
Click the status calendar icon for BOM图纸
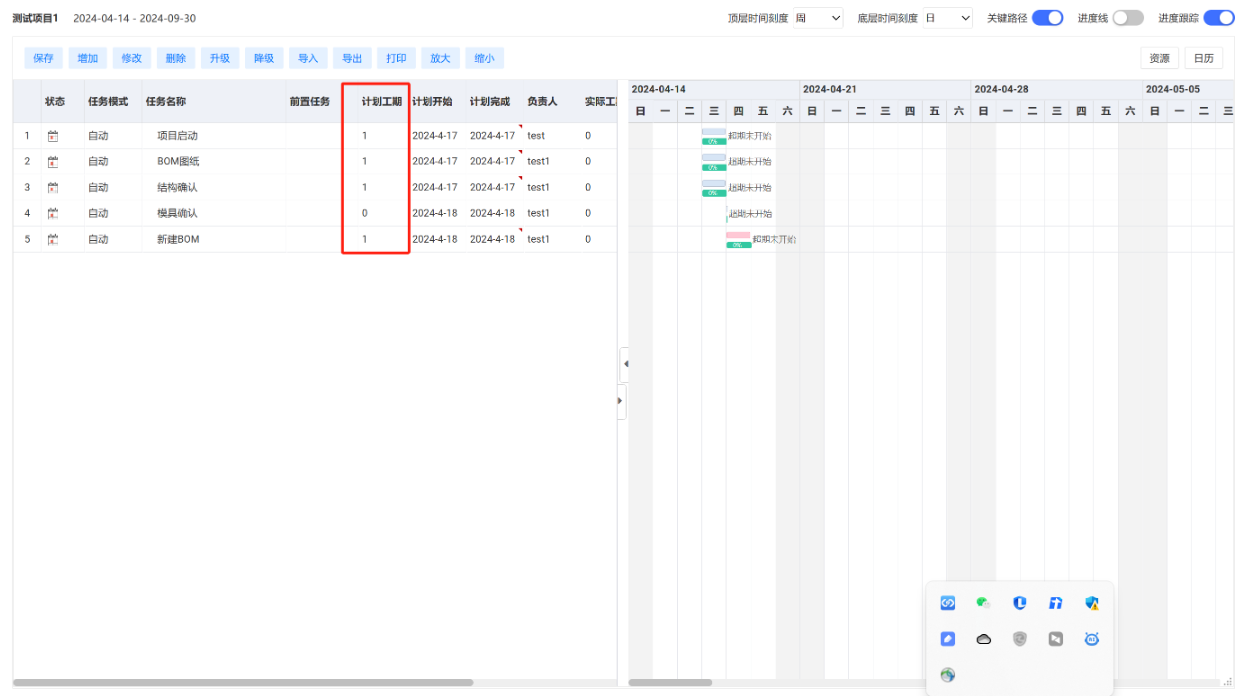53,161
